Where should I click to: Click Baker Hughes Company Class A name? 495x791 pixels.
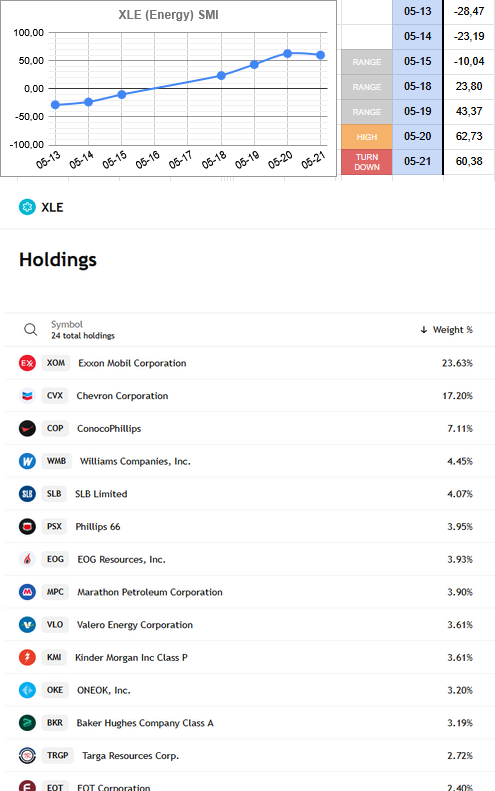(x=145, y=723)
